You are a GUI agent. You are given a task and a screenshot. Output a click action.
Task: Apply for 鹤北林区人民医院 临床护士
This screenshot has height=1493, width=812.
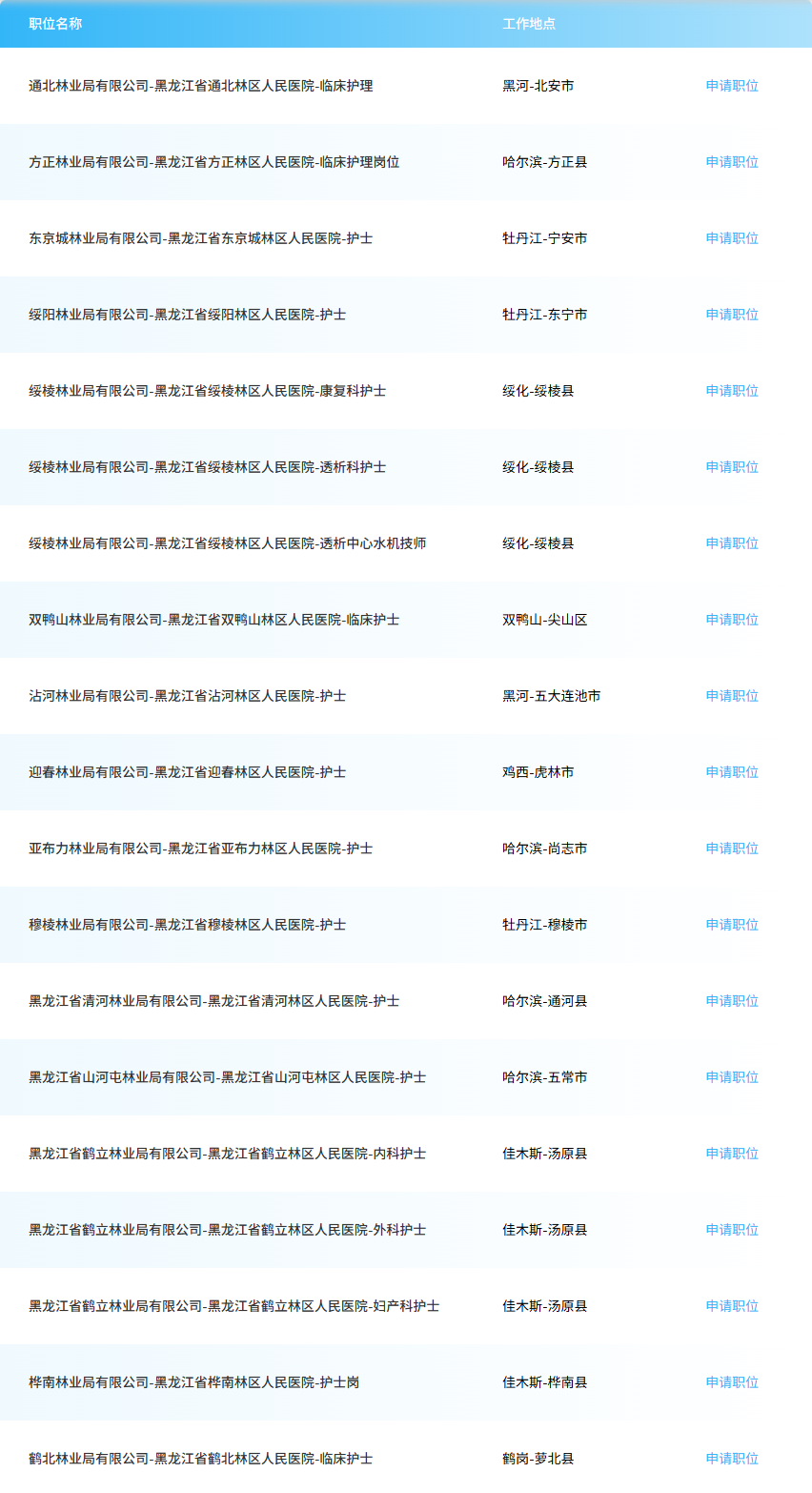(731, 1458)
